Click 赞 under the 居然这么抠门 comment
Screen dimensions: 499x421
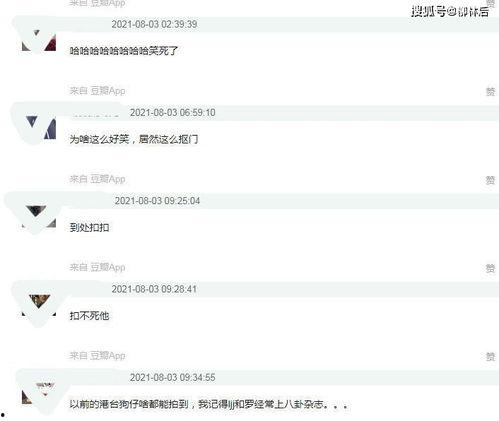point(490,180)
